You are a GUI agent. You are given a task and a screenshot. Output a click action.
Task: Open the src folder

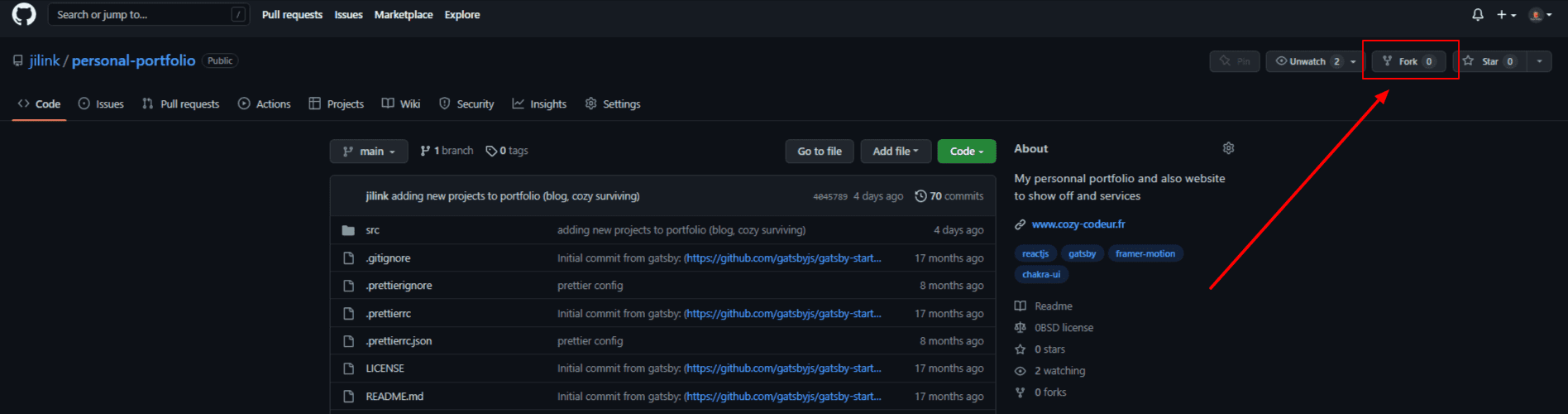point(373,230)
